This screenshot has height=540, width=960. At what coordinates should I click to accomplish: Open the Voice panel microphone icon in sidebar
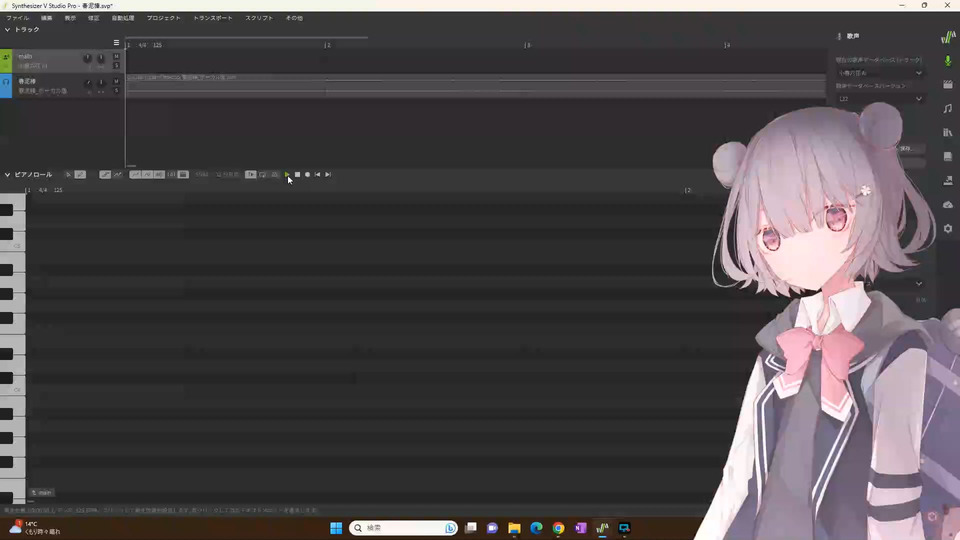point(948,61)
